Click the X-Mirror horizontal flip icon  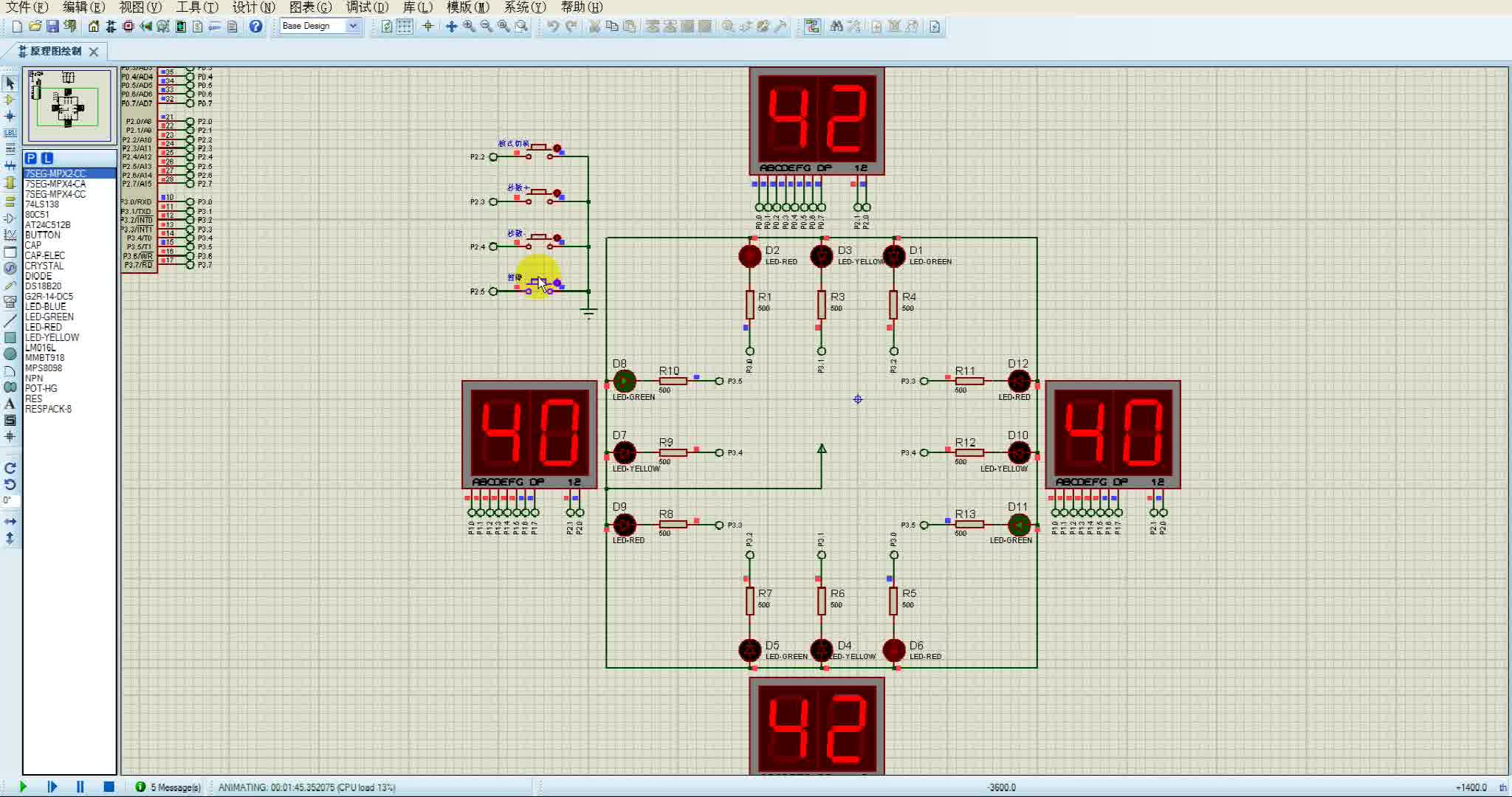[10, 521]
